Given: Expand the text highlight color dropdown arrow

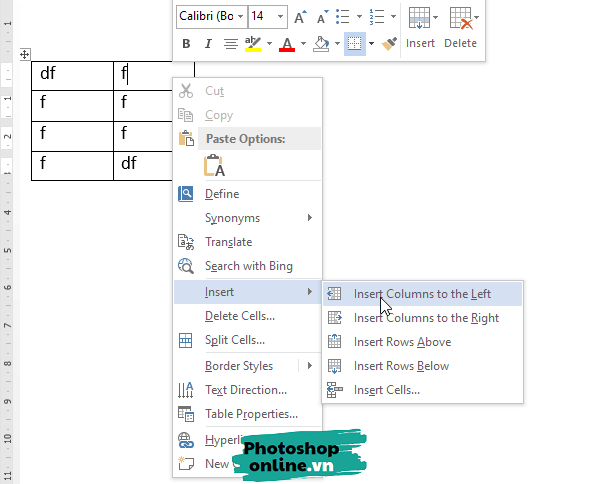Looking at the screenshot, I should pos(270,44).
